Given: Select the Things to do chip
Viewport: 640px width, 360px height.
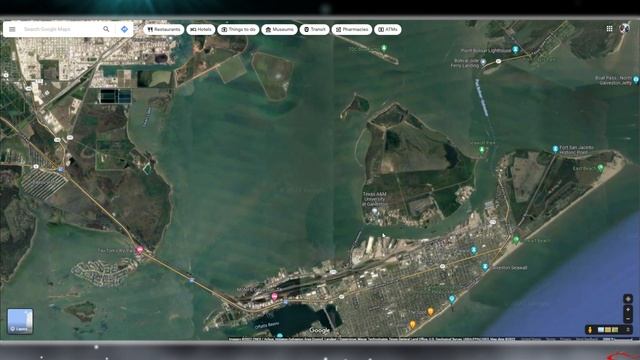Looking at the screenshot, I should click(238, 29).
